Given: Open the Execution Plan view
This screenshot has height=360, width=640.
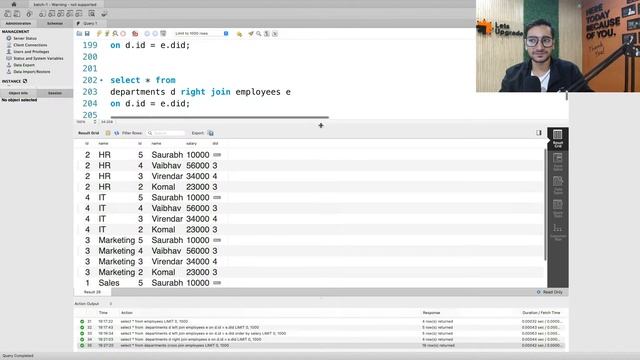Looking at the screenshot, I should point(558,232).
